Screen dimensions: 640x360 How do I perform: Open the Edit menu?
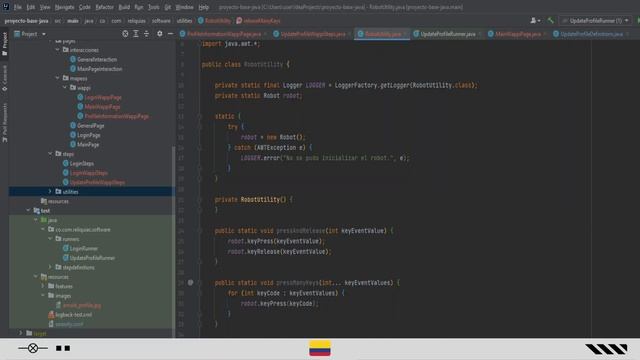click(x=31, y=7)
